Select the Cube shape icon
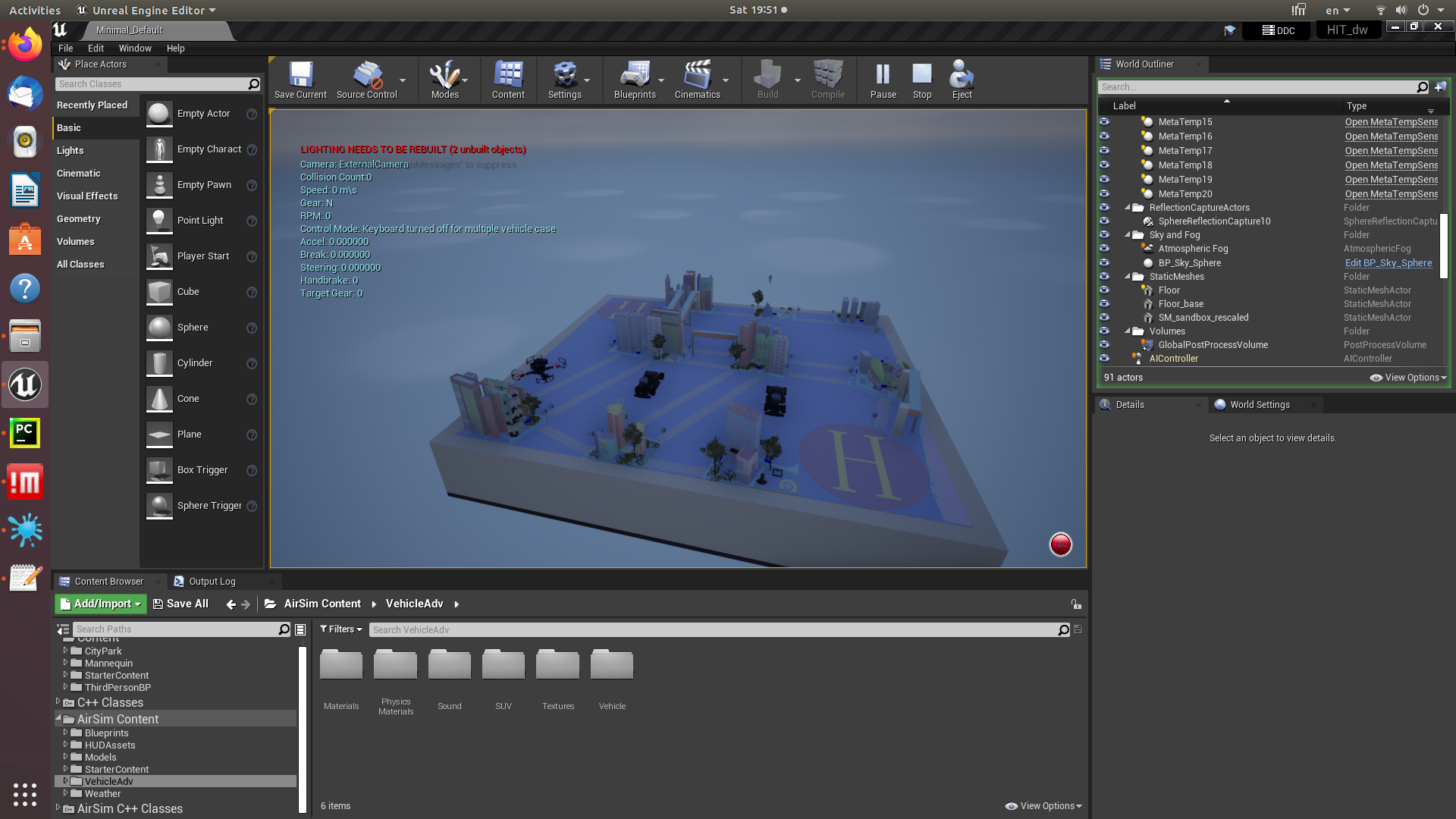Screen dimensions: 1456x819 tap(159, 292)
